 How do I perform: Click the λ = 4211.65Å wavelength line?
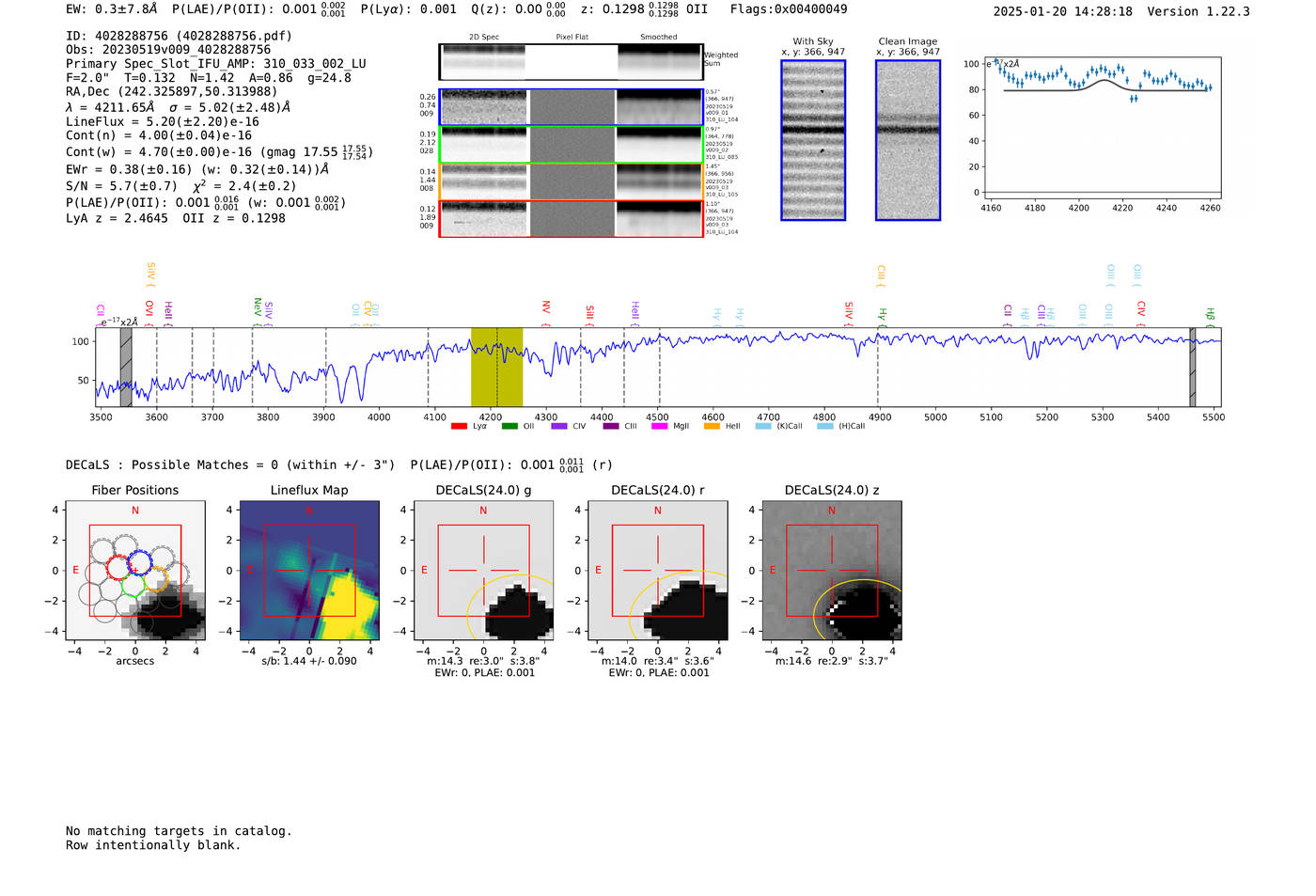179,107
